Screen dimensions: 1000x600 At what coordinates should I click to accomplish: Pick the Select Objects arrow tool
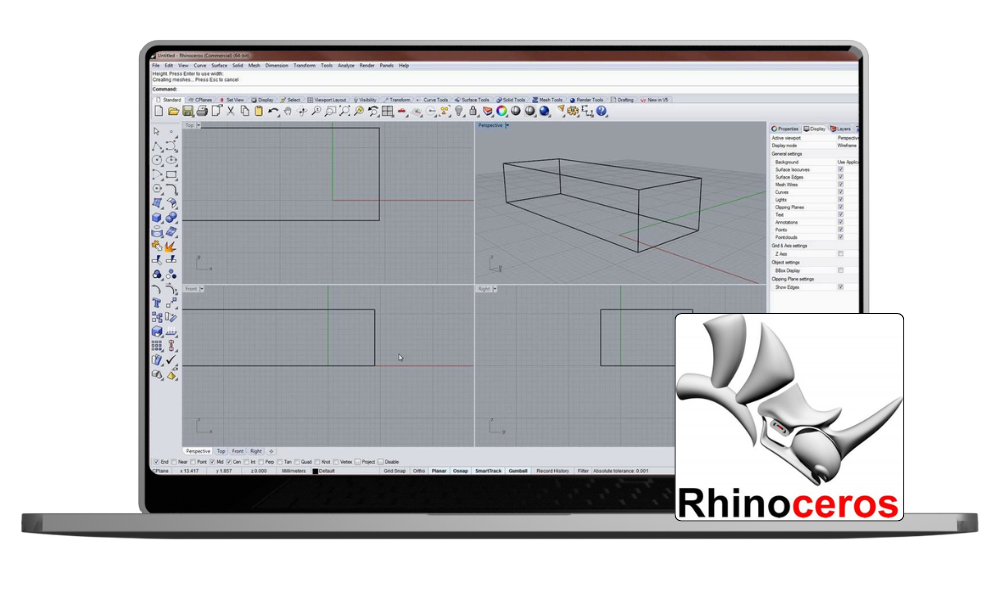157,131
